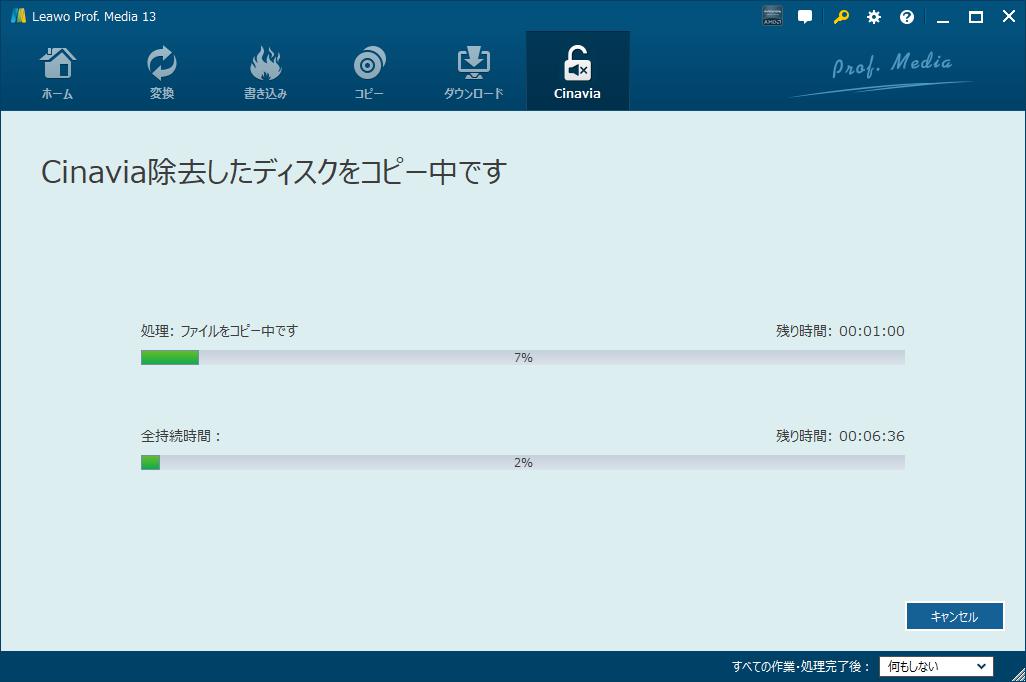Click the 全持続時間 label
The height and width of the screenshot is (682, 1026).
(181, 436)
